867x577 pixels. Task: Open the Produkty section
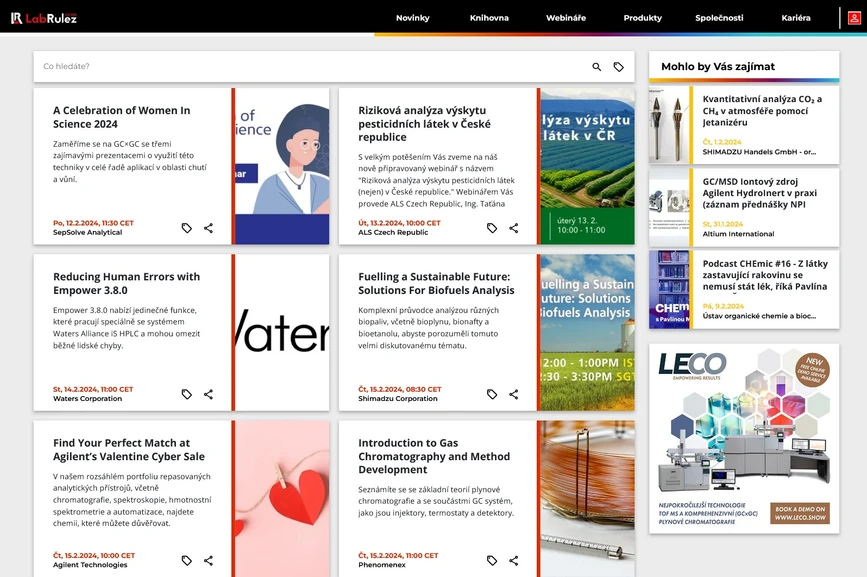(642, 17)
